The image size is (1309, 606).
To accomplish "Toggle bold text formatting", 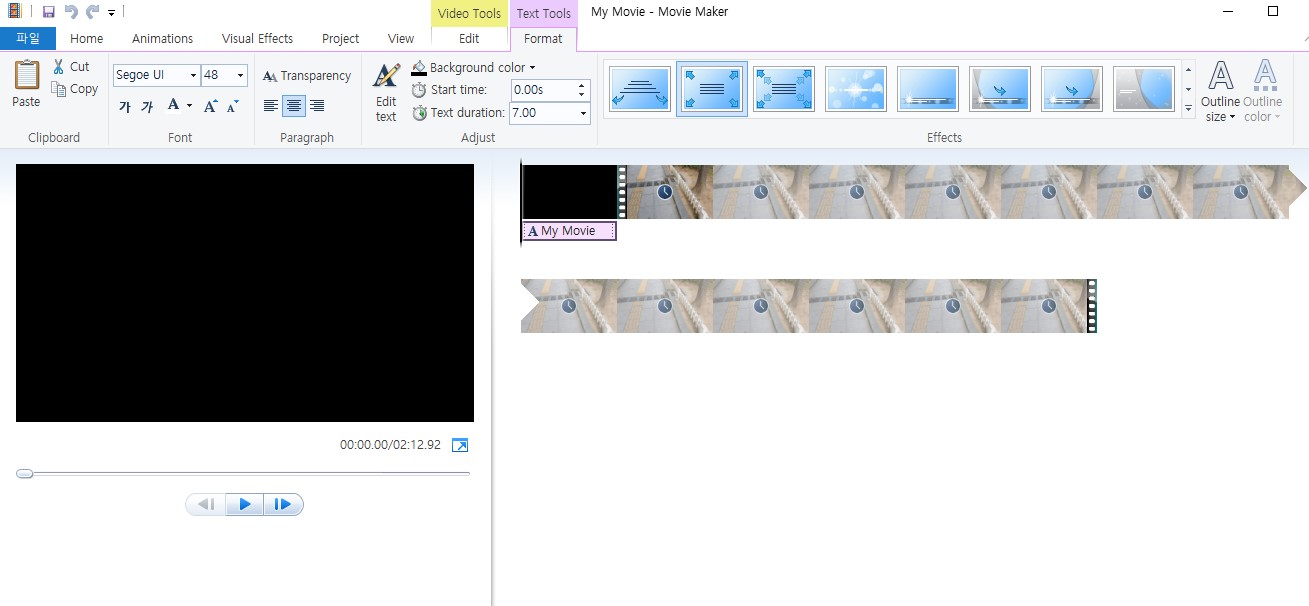I will point(125,106).
